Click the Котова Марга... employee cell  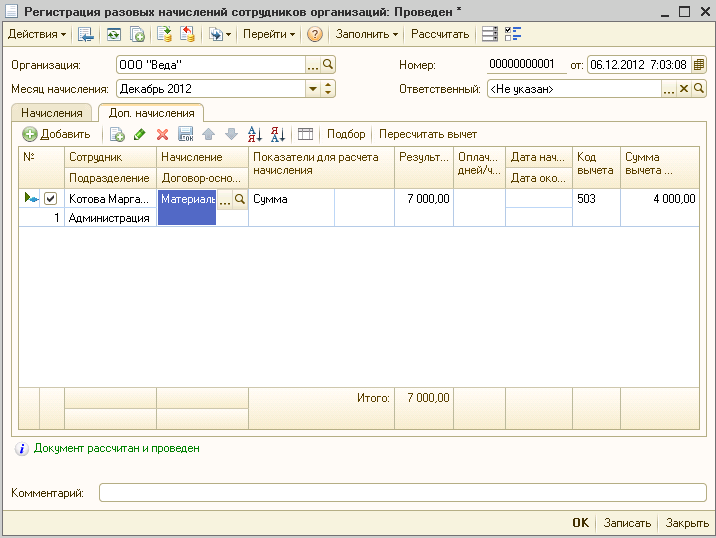(111, 199)
